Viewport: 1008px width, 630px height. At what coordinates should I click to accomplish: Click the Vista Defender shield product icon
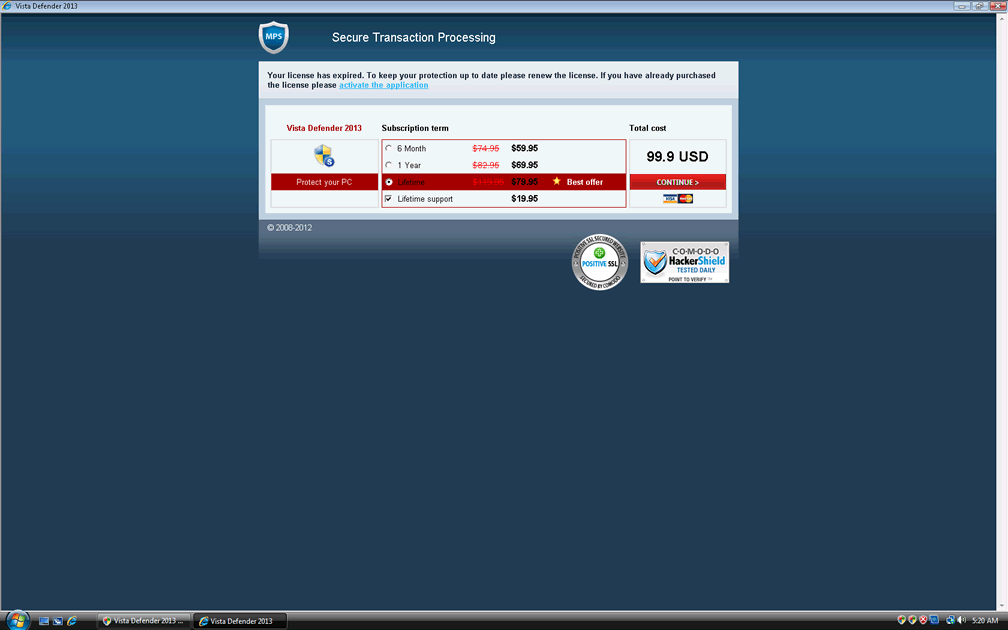323,155
